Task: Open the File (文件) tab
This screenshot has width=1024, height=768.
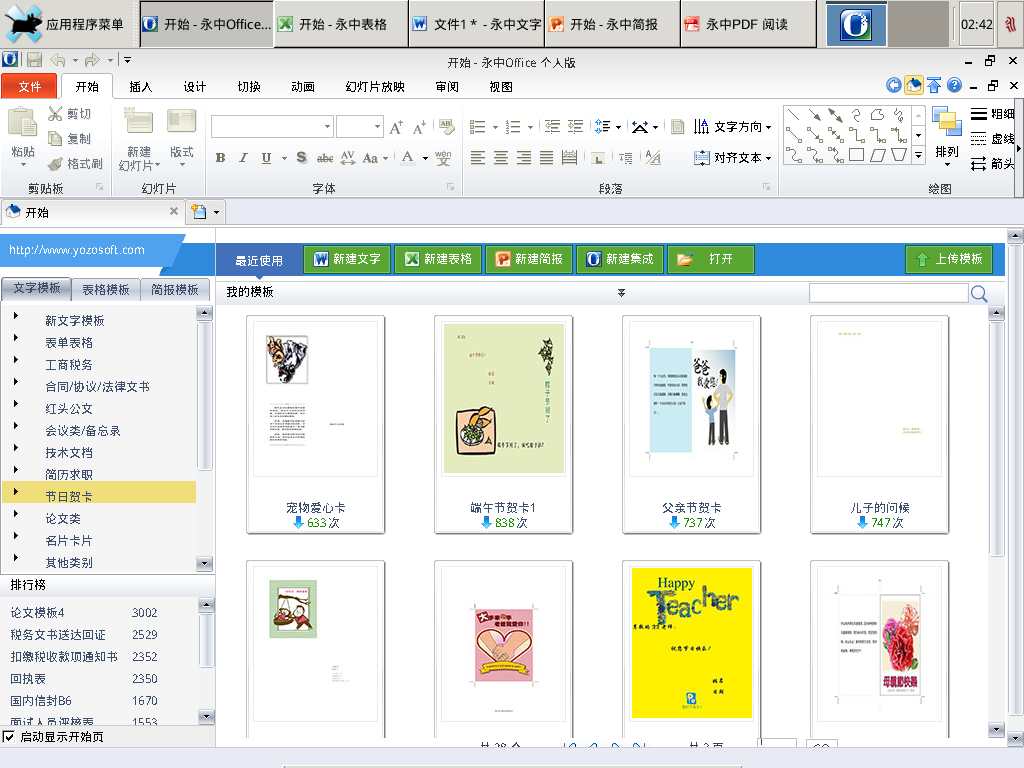Action: coord(29,86)
